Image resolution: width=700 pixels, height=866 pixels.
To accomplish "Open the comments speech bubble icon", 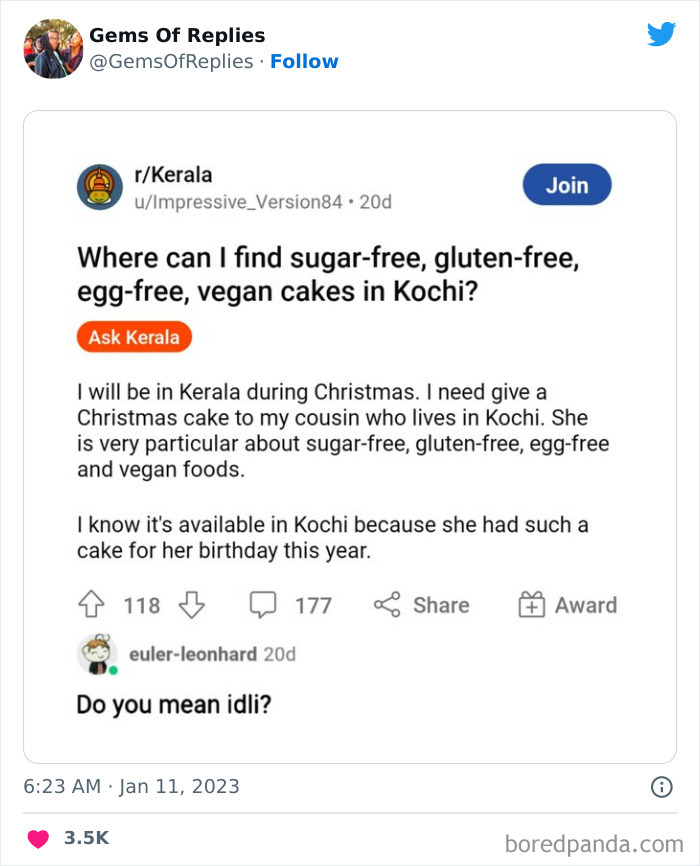I will click(263, 605).
